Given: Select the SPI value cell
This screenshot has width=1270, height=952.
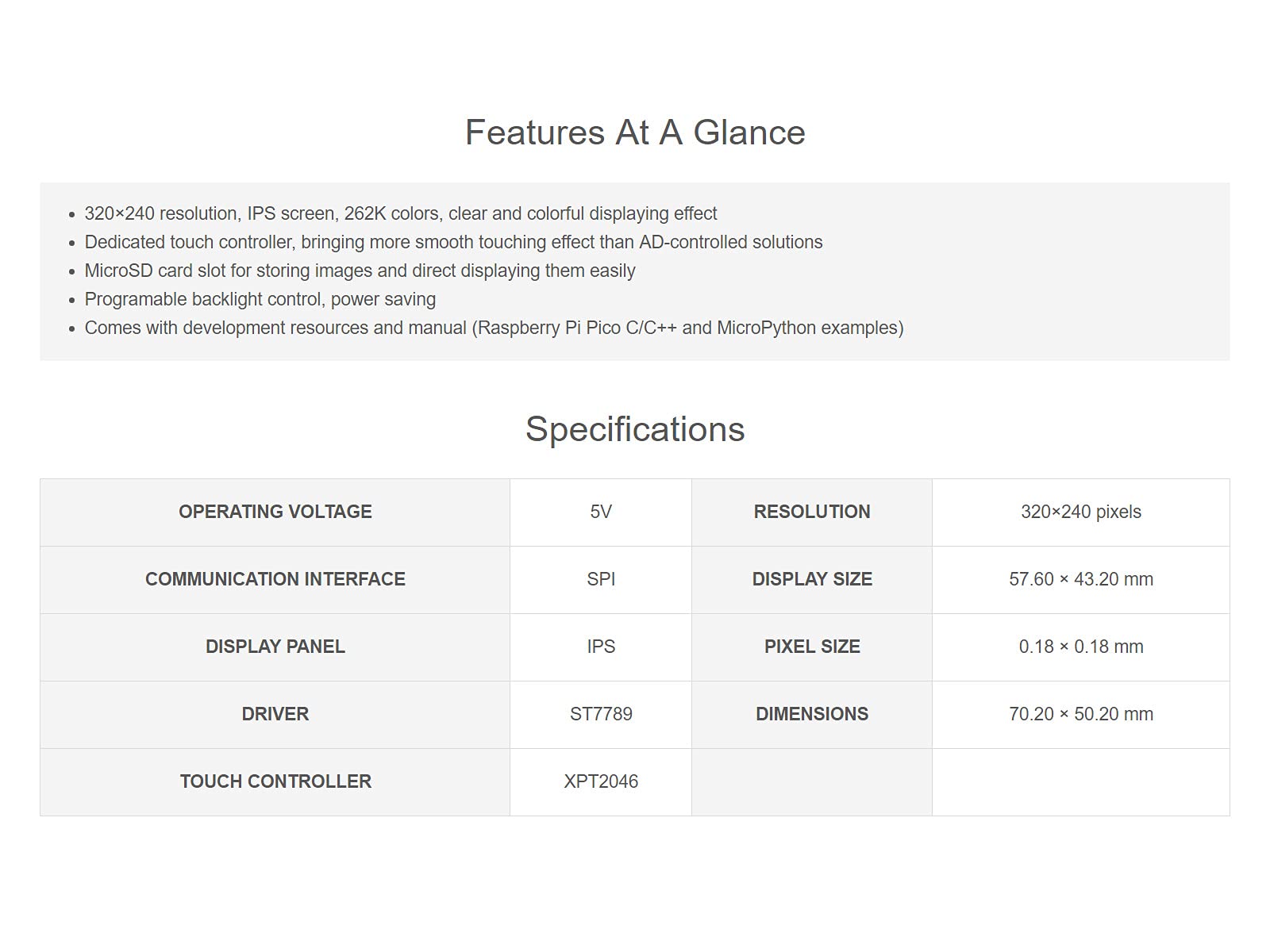Looking at the screenshot, I should 601,580.
